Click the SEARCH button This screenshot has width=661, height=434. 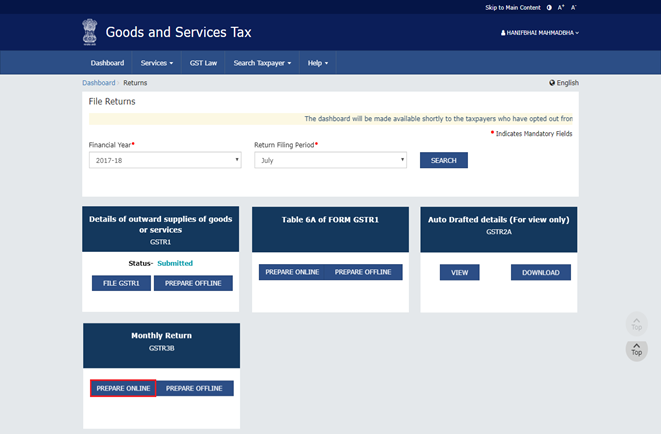tap(443, 160)
